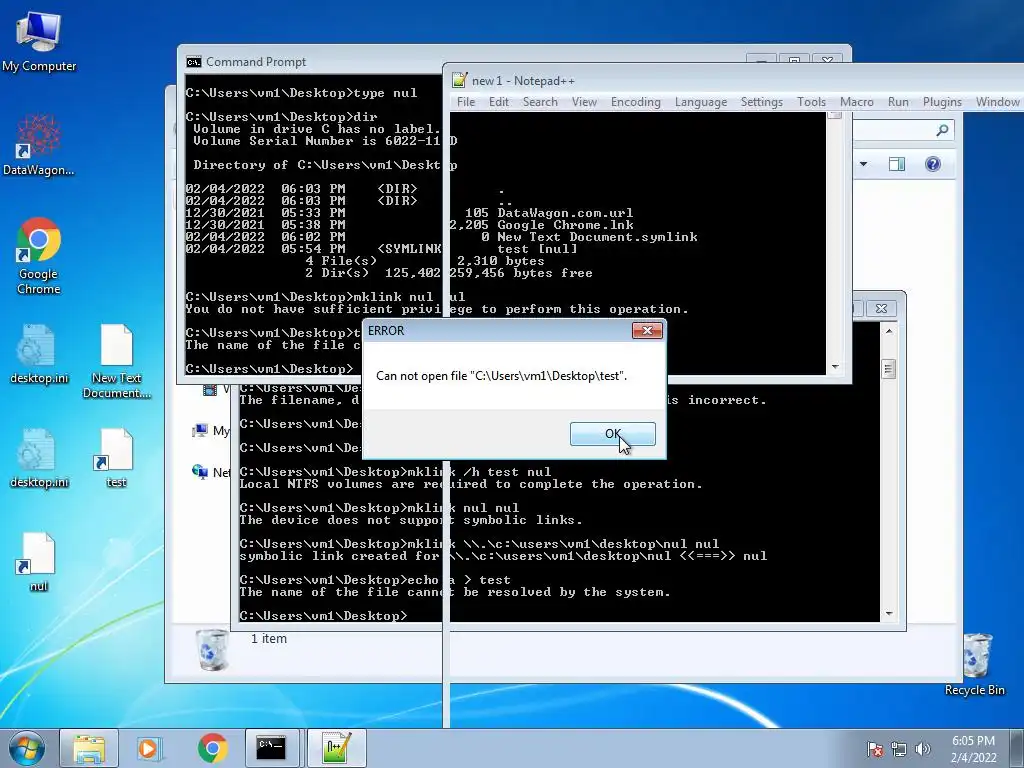
Task: Select desktop.ini beside the test shortcut
Action: [x=39, y=458]
